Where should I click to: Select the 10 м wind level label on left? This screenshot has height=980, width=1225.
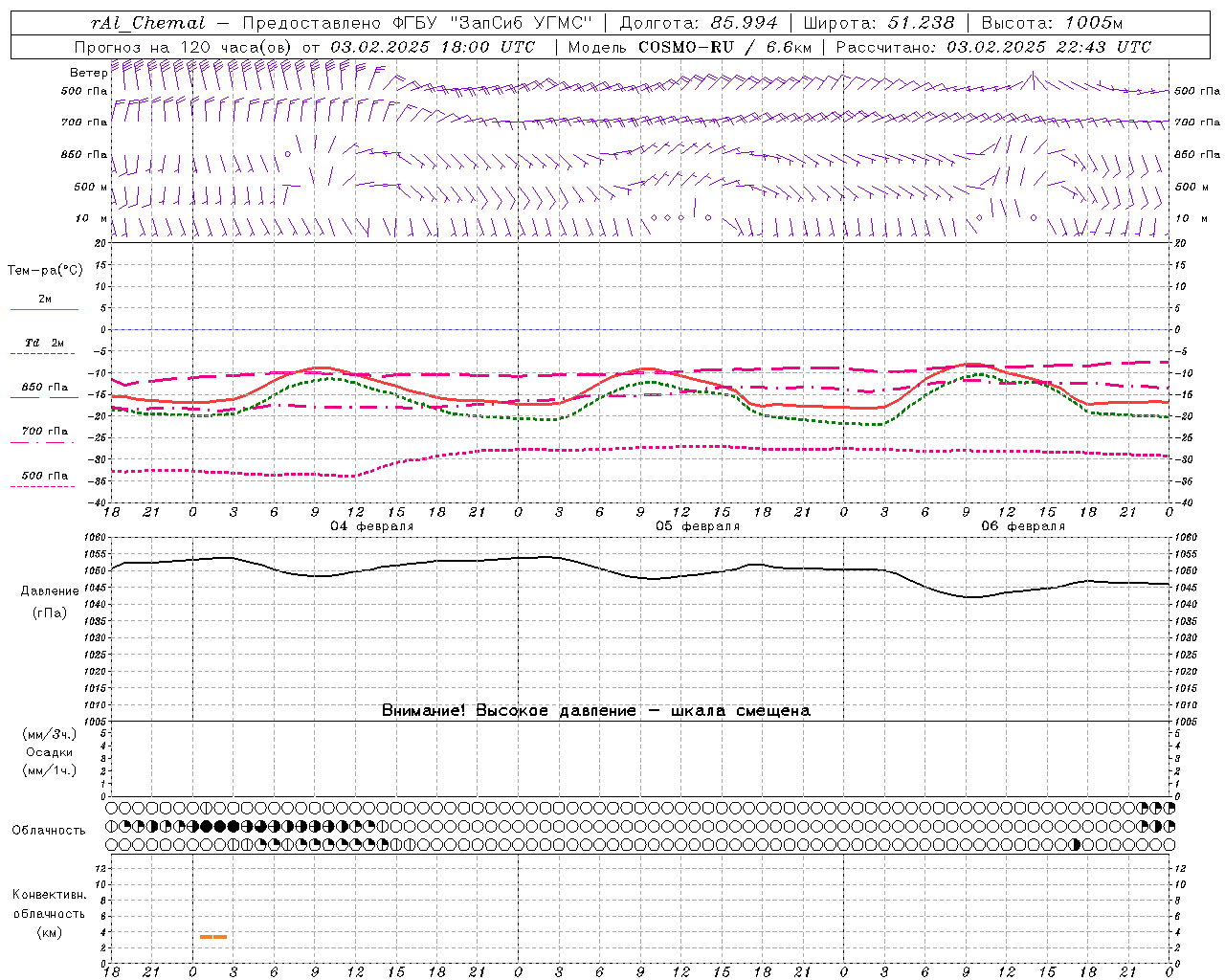pos(92,218)
